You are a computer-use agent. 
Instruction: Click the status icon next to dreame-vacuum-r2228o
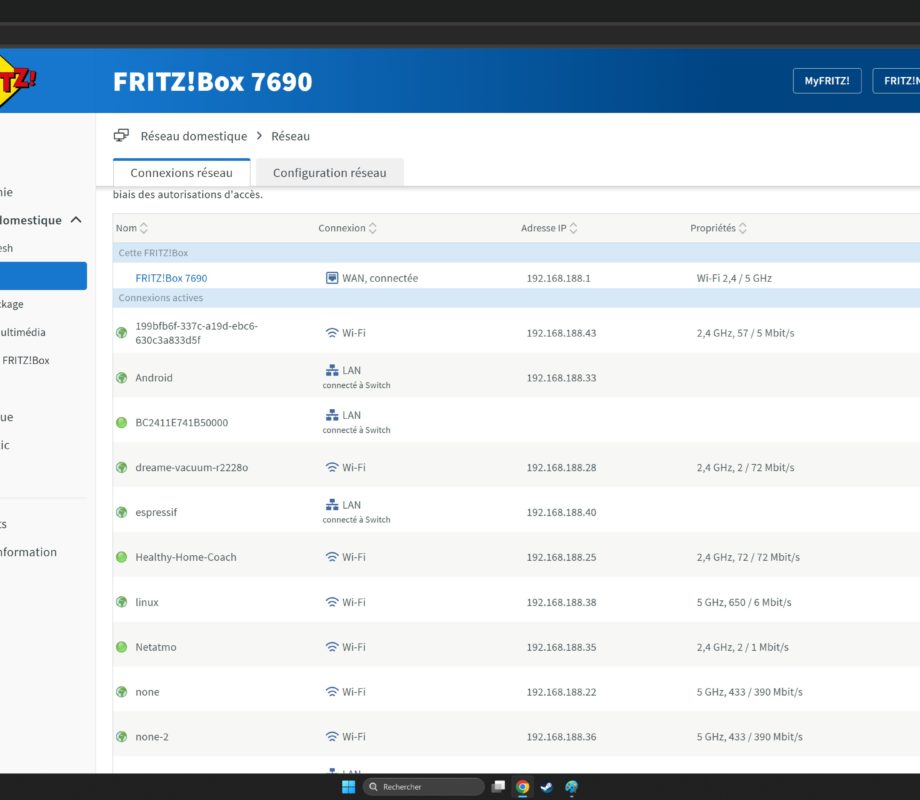click(121, 468)
